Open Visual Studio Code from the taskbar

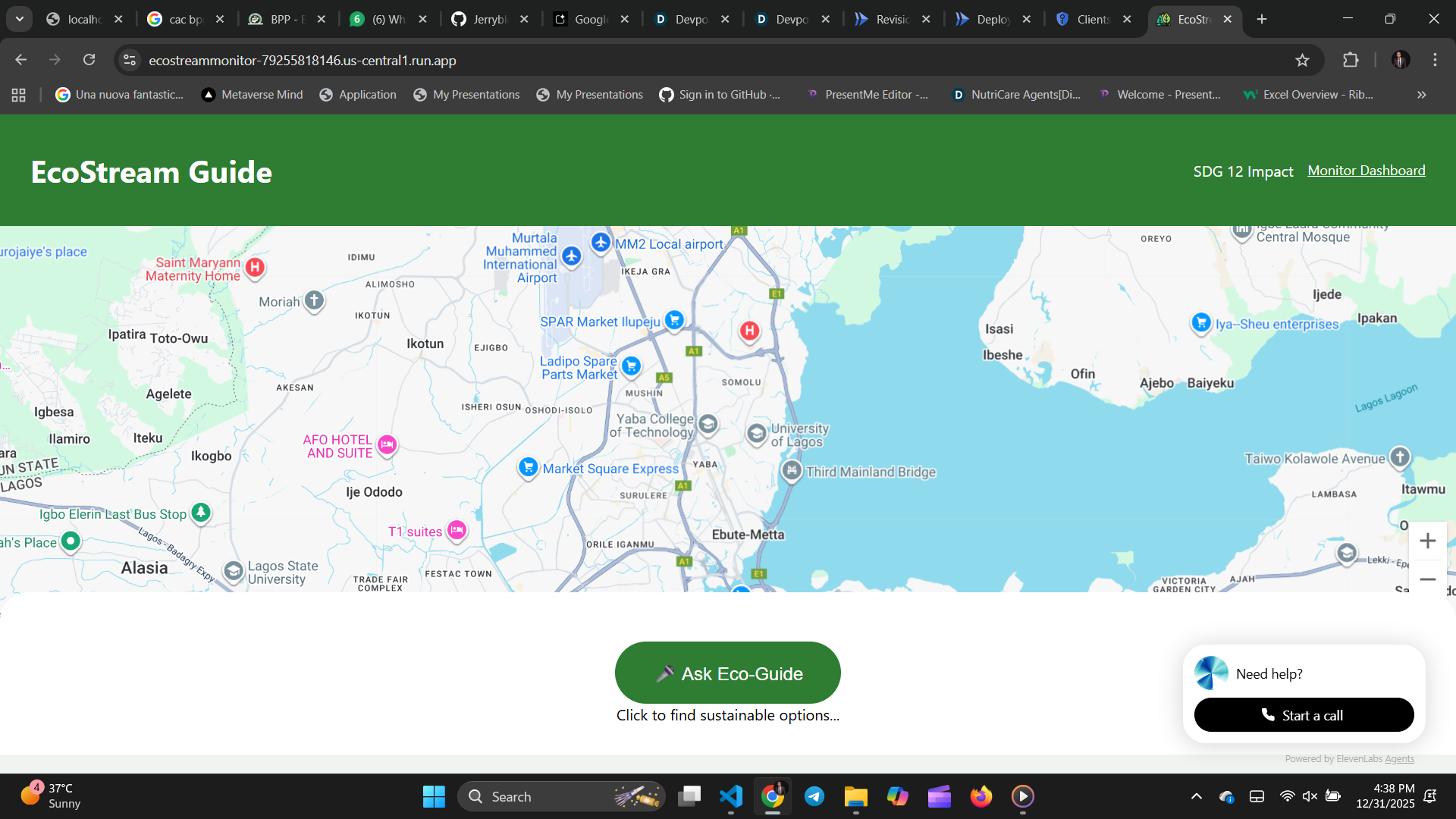tap(730, 796)
